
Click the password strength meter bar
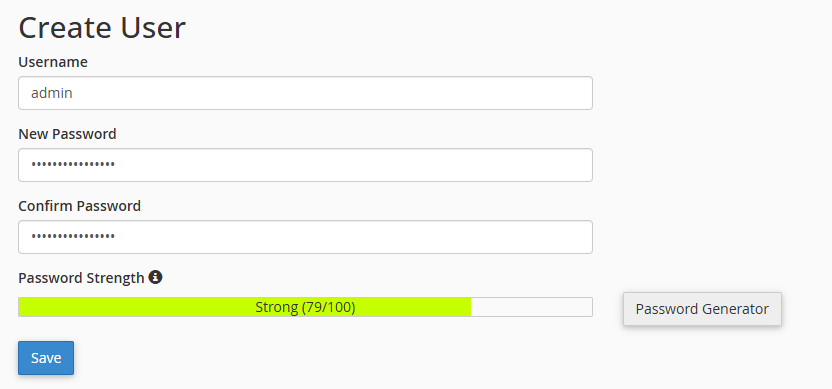tap(305, 307)
